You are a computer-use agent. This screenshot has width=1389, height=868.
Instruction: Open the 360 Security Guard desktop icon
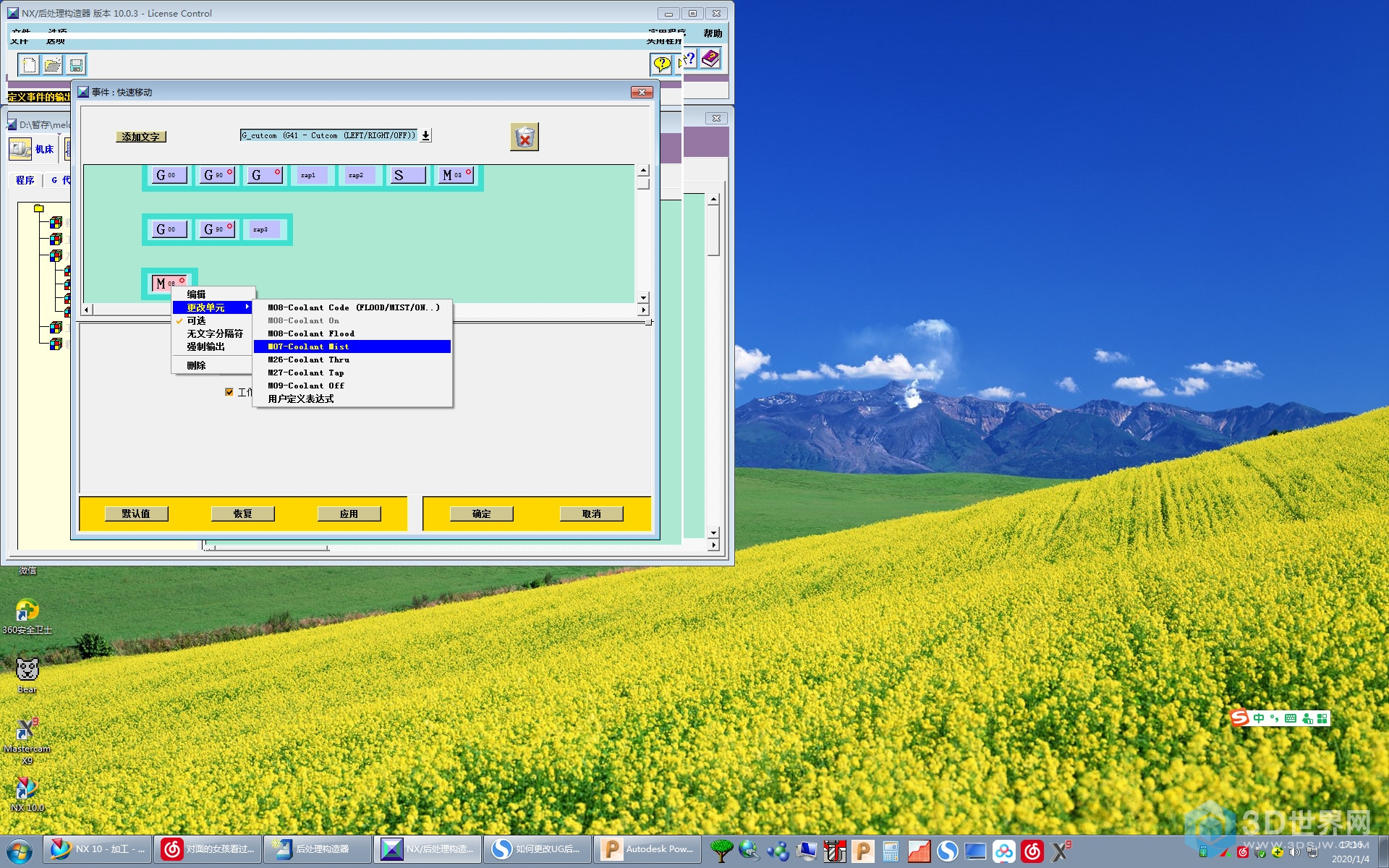(27, 617)
